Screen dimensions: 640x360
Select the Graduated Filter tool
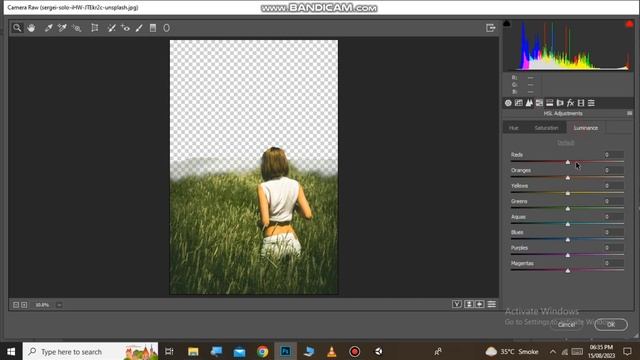click(153, 28)
